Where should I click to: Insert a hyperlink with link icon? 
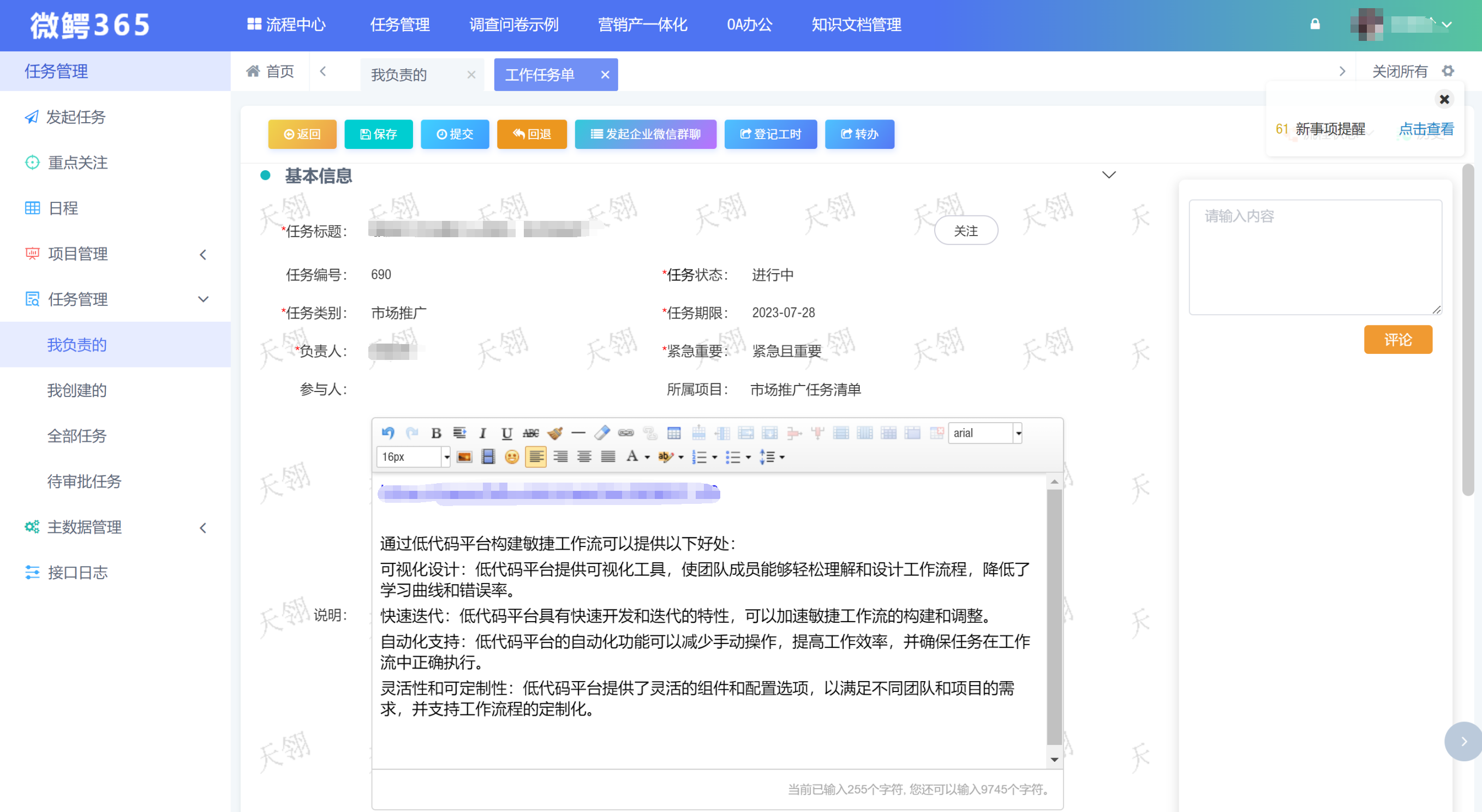[626, 433]
